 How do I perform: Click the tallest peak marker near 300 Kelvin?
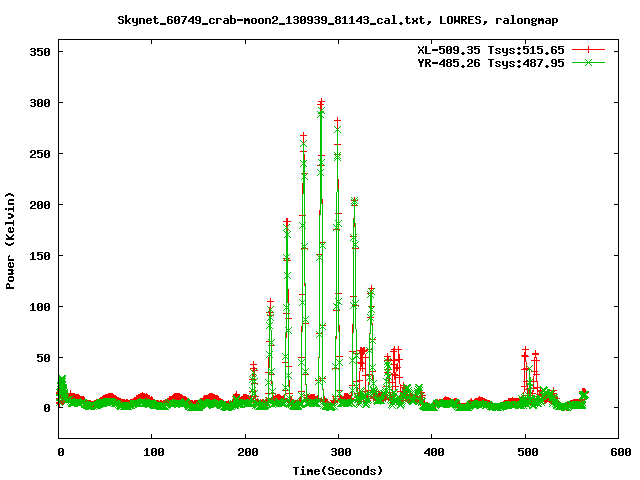click(322, 102)
